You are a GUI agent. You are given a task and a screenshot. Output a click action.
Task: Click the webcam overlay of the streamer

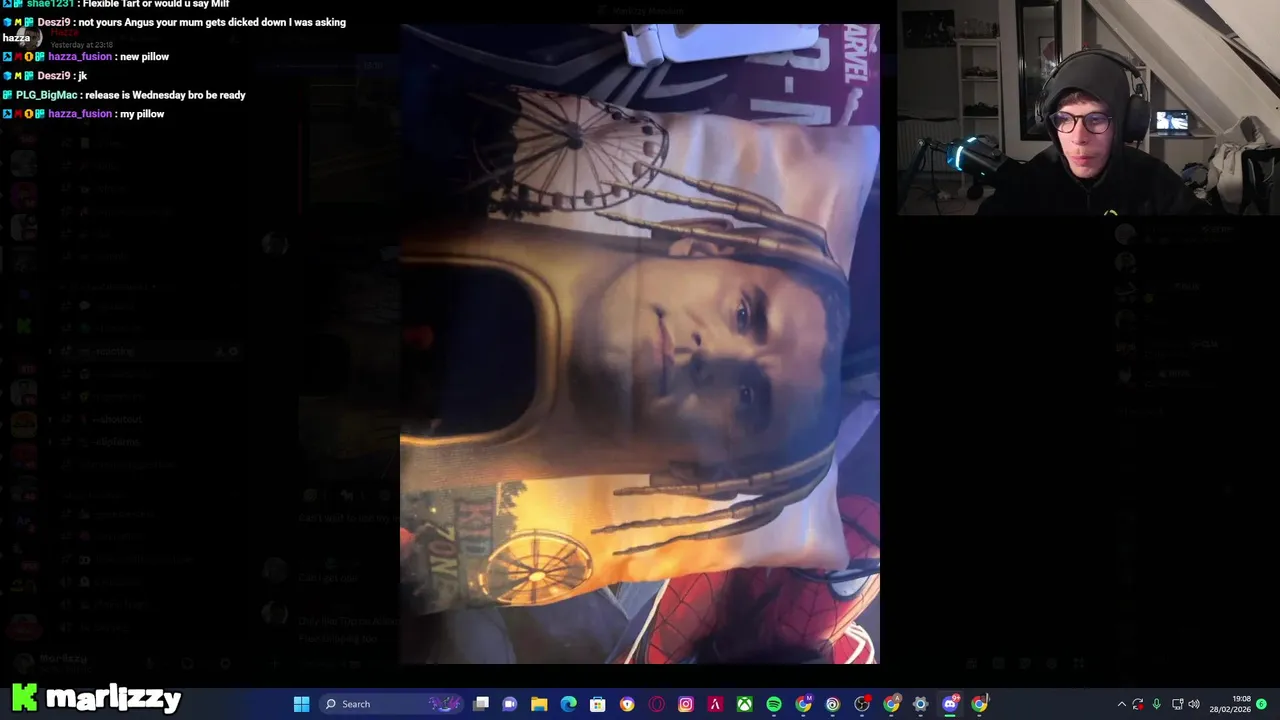click(1088, 107)
